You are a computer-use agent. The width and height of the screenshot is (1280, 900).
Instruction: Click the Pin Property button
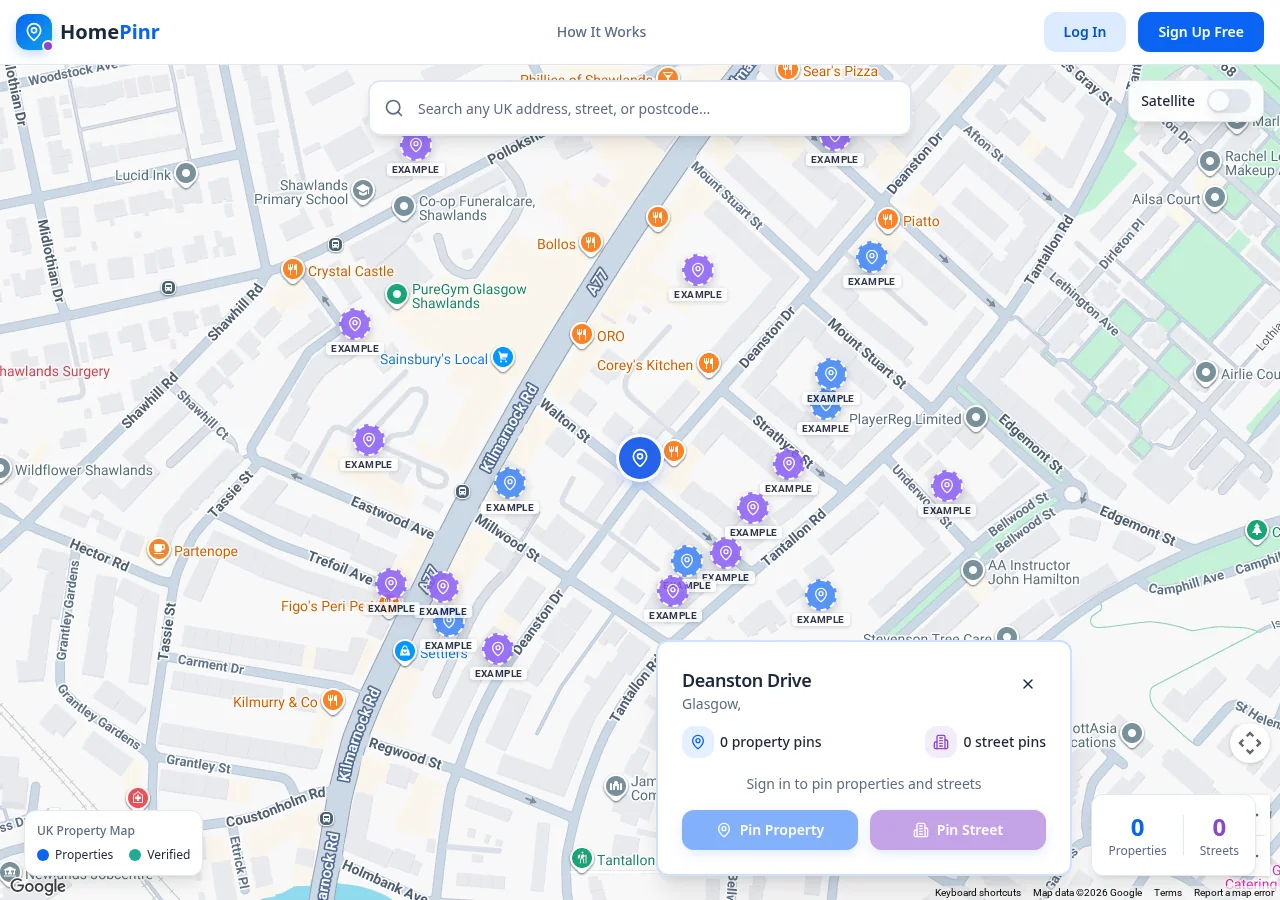(x=770, y=830)
